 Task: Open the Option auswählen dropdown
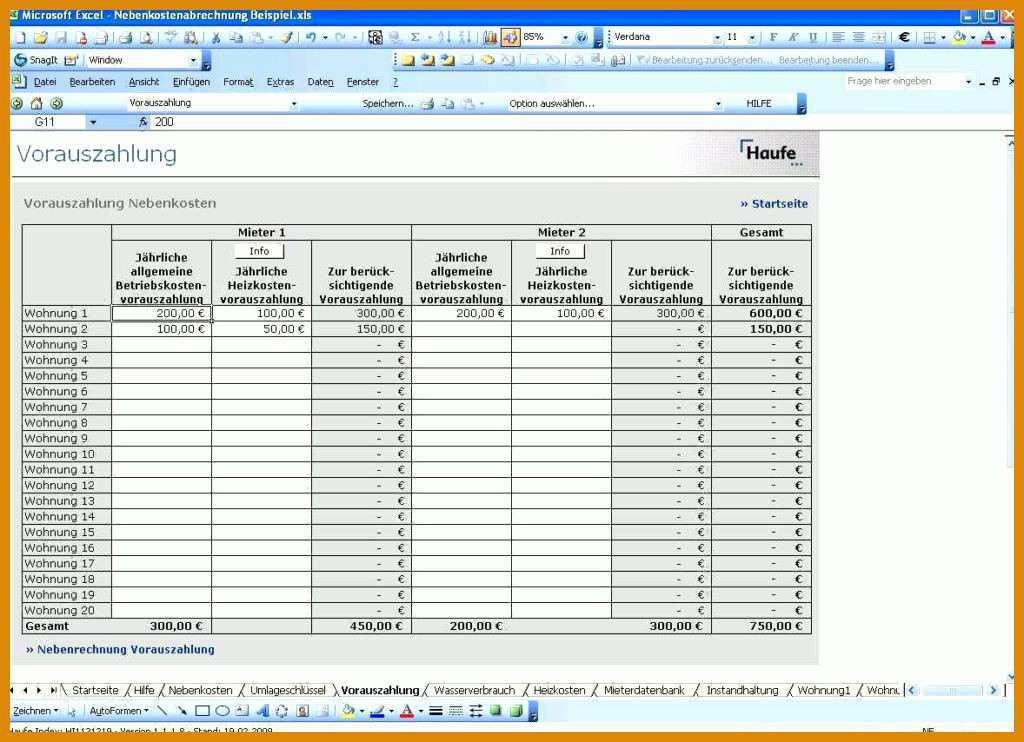[718, 103]
